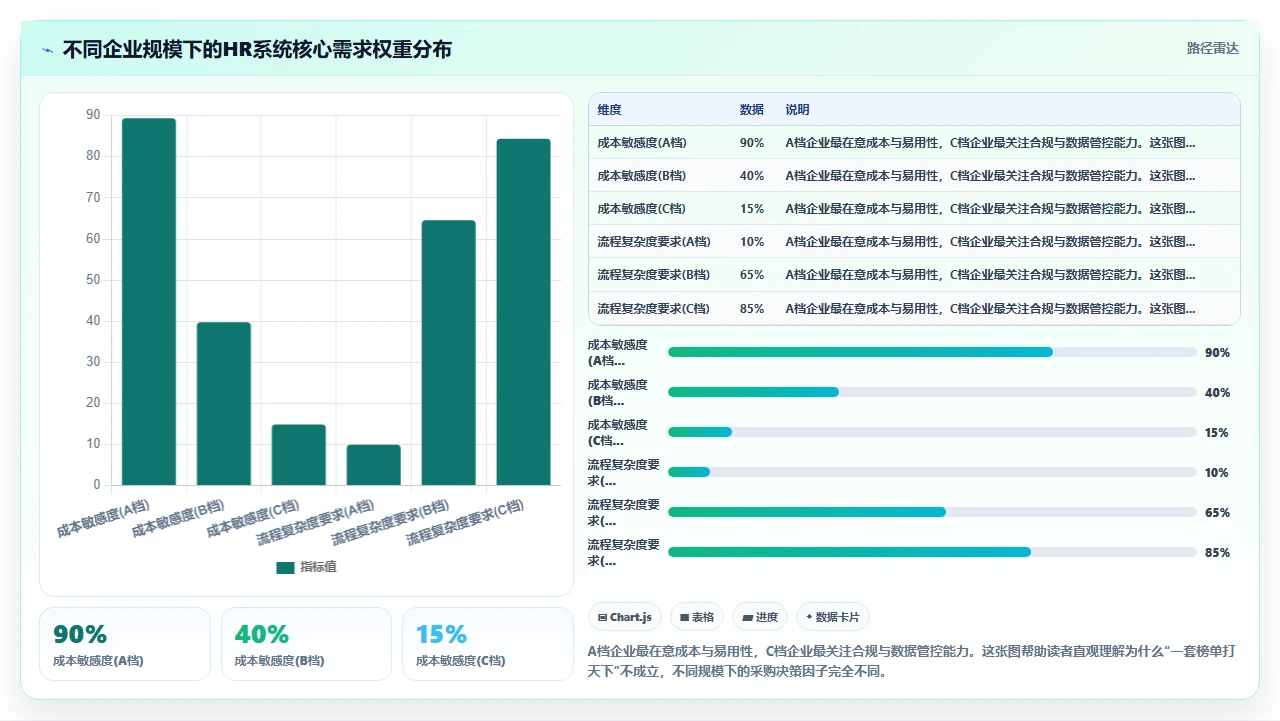The height and width of the screenshot is (721, 1280).
Task: Click the 成本敏感度(B档) bar in the chart
Action: click(224, 404)
